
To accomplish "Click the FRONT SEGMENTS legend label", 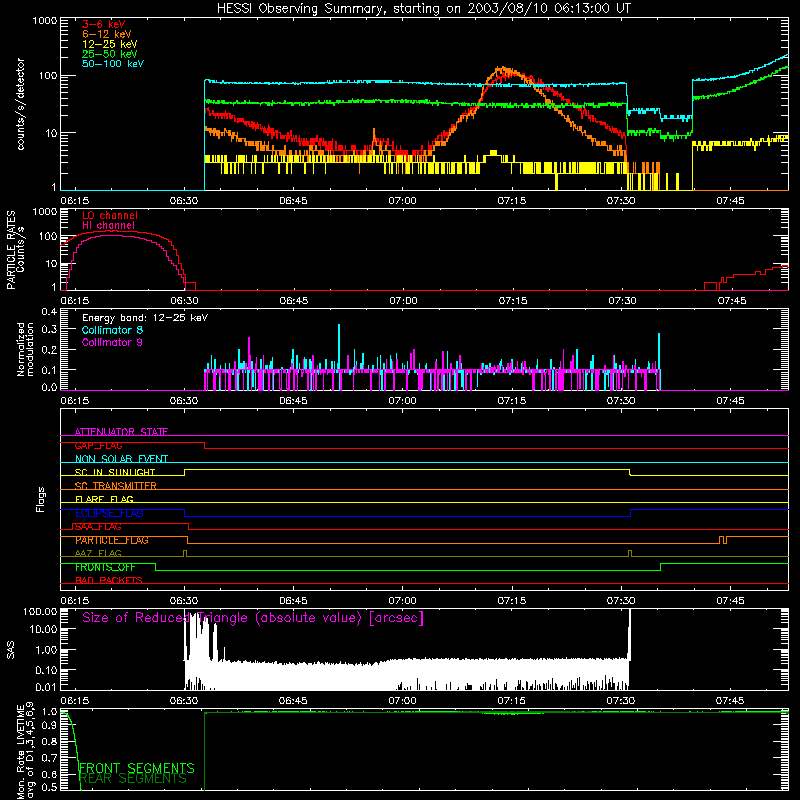I will coord(137,768).
